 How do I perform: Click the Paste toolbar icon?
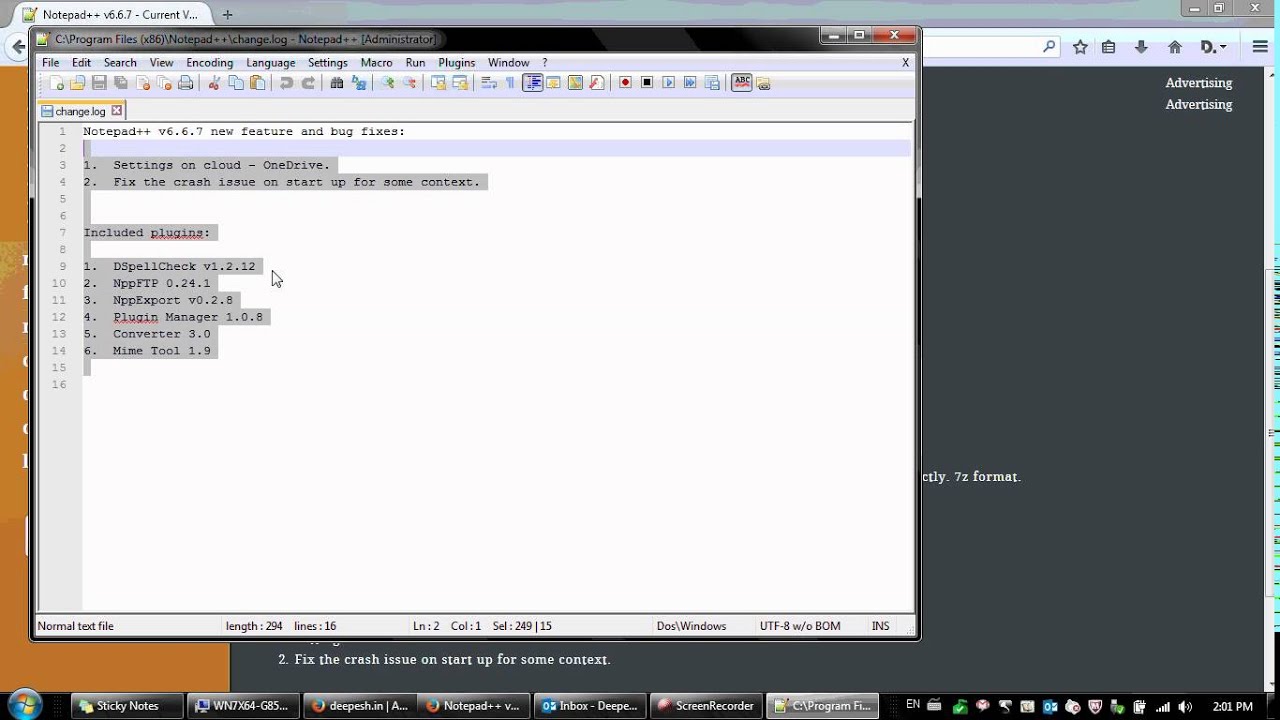pyautogui.click(x=257, y=83)
